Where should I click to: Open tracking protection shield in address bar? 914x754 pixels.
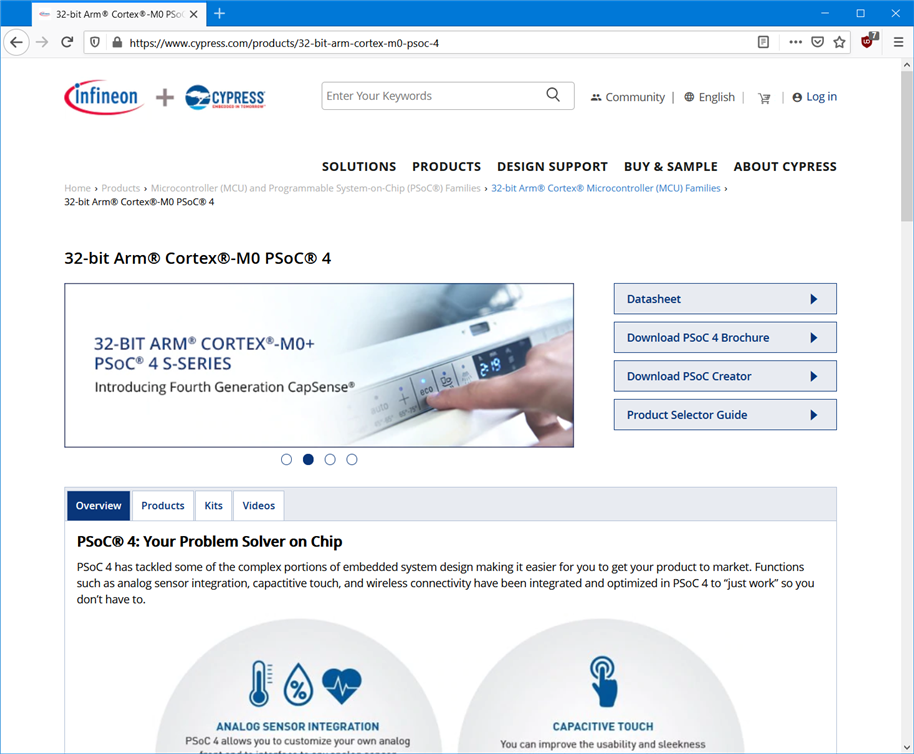tap(95, 43)
